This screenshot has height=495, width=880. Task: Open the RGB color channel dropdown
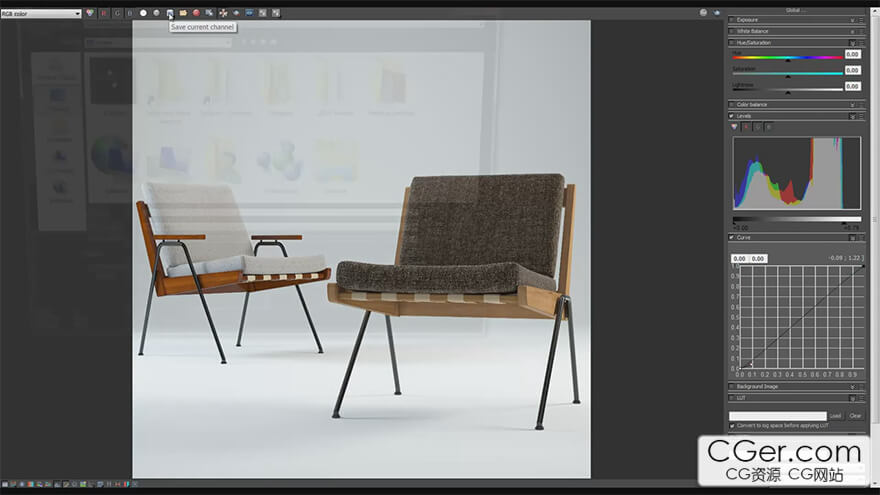point(41,13)
